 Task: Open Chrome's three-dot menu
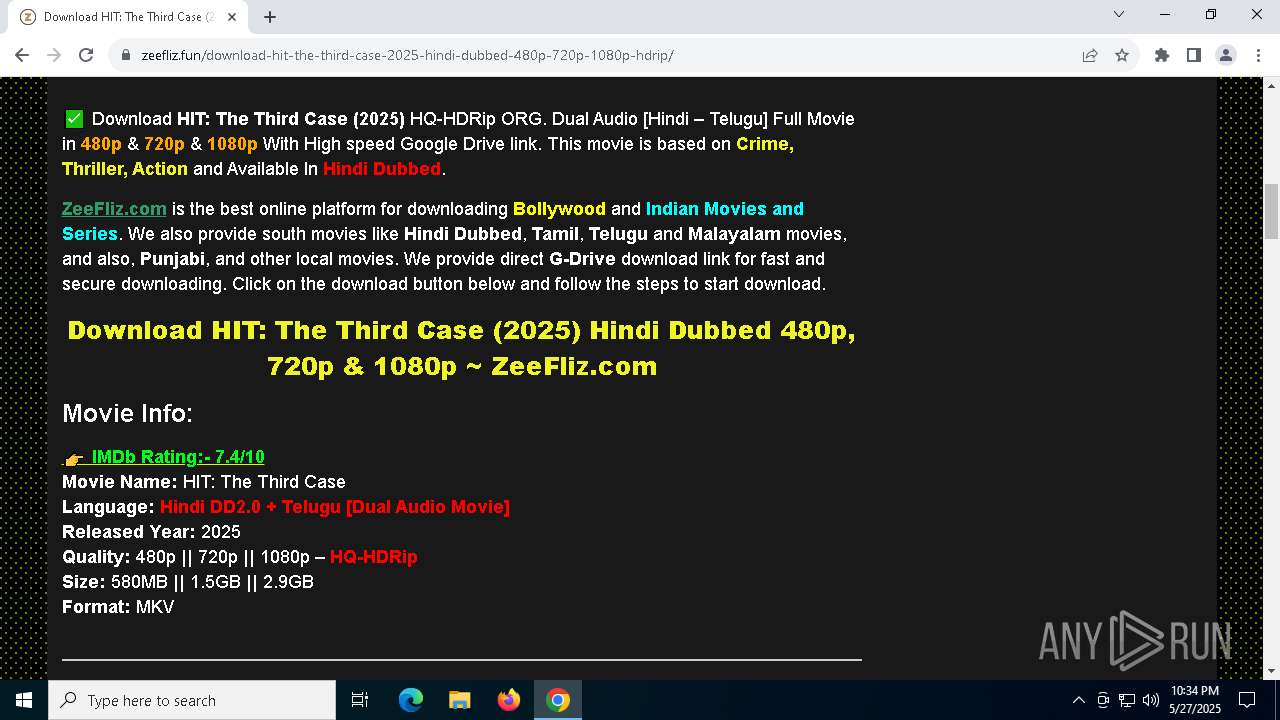pyautogui.click(x=1258, y=55)
